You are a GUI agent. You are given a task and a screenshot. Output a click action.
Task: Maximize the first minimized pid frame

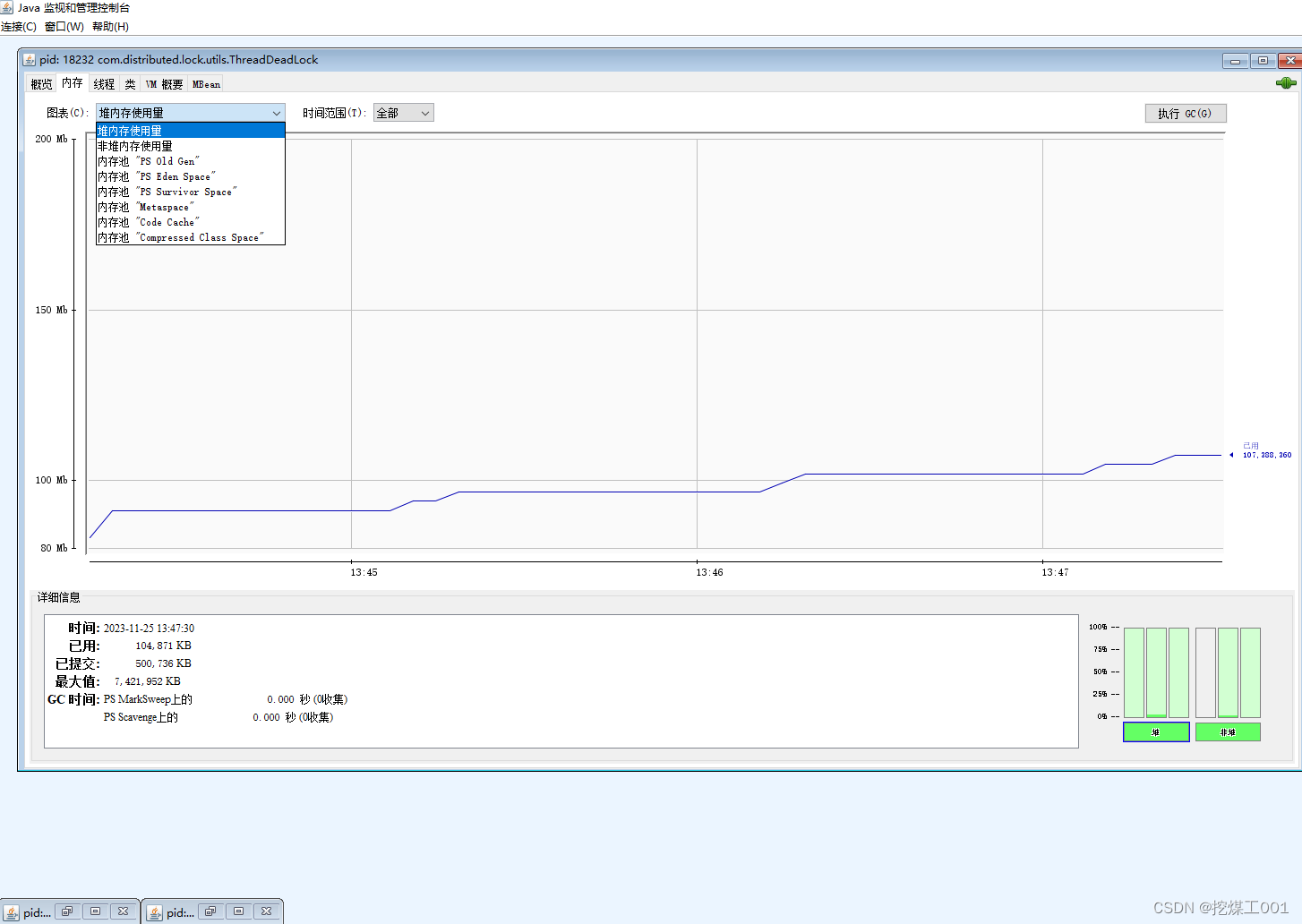point(95,911)
